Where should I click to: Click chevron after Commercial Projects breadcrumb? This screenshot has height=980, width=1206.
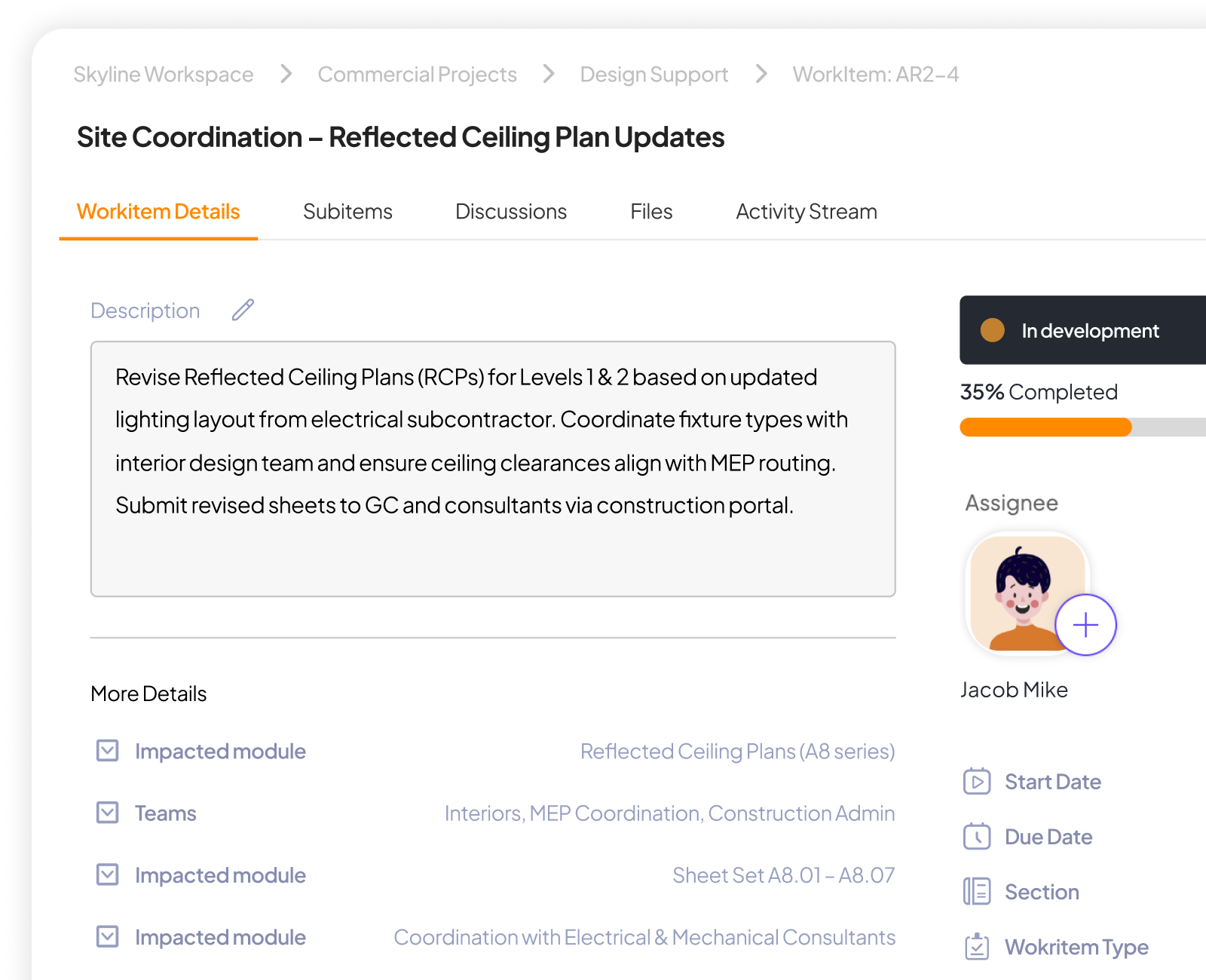pos(549,74)
